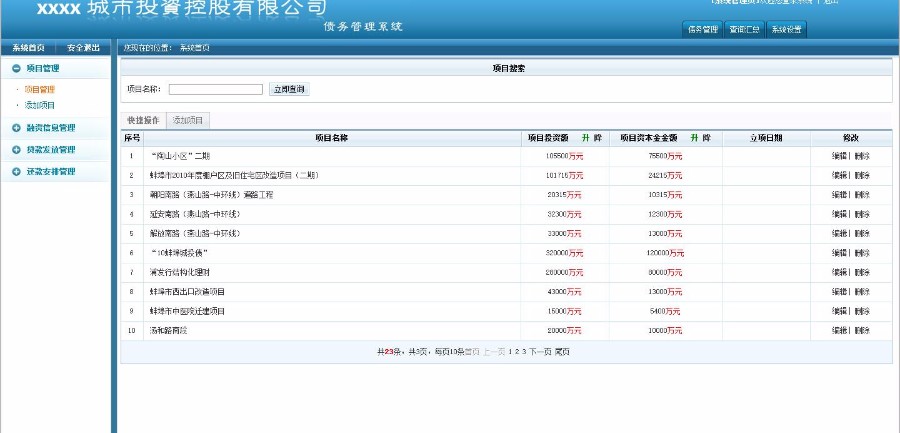Delete the 解放南路 project row
The height and width of the screenshot is (433, 900).
point(862,234)
